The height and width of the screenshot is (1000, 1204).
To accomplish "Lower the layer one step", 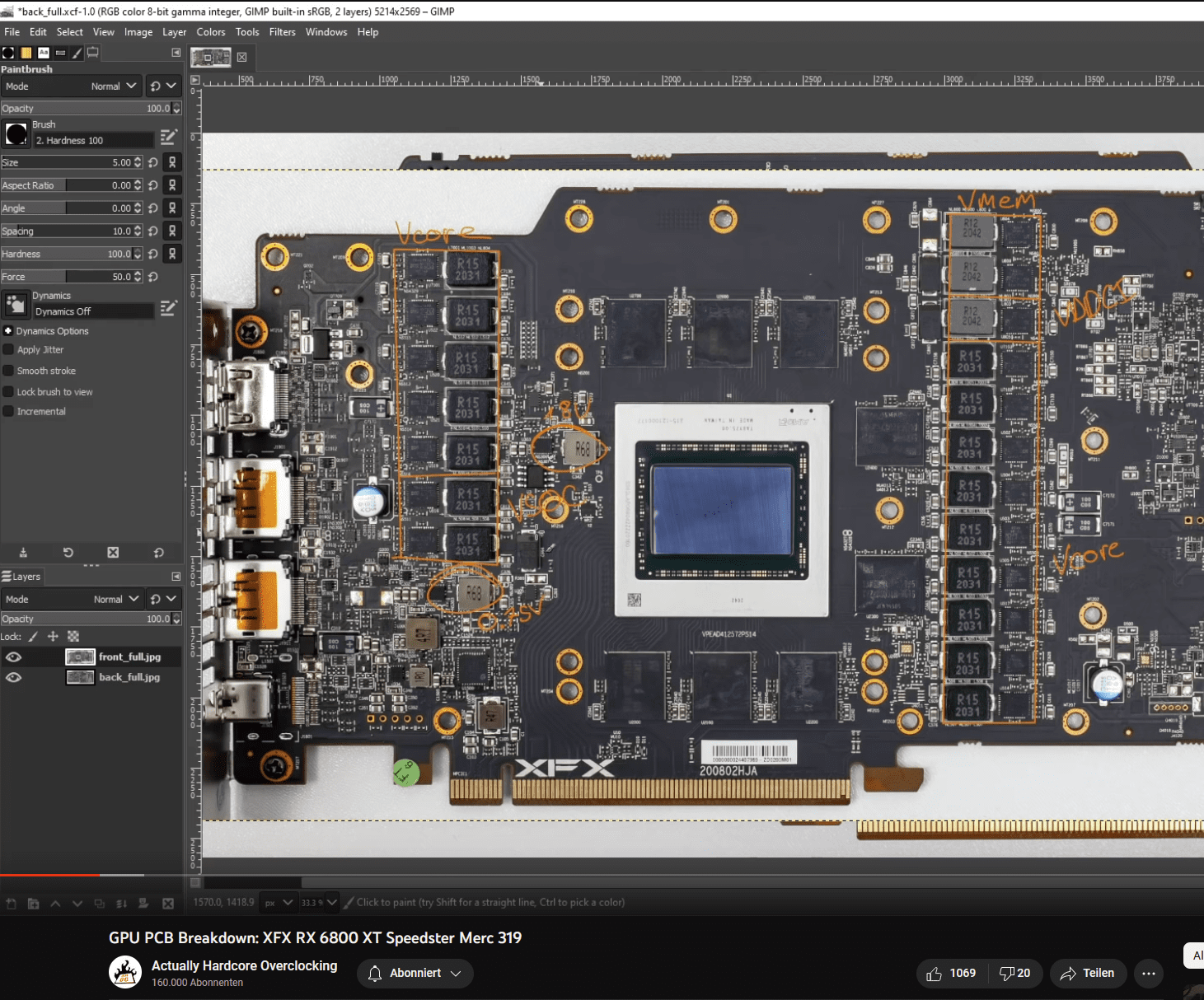I will click(x=77, y=904).
